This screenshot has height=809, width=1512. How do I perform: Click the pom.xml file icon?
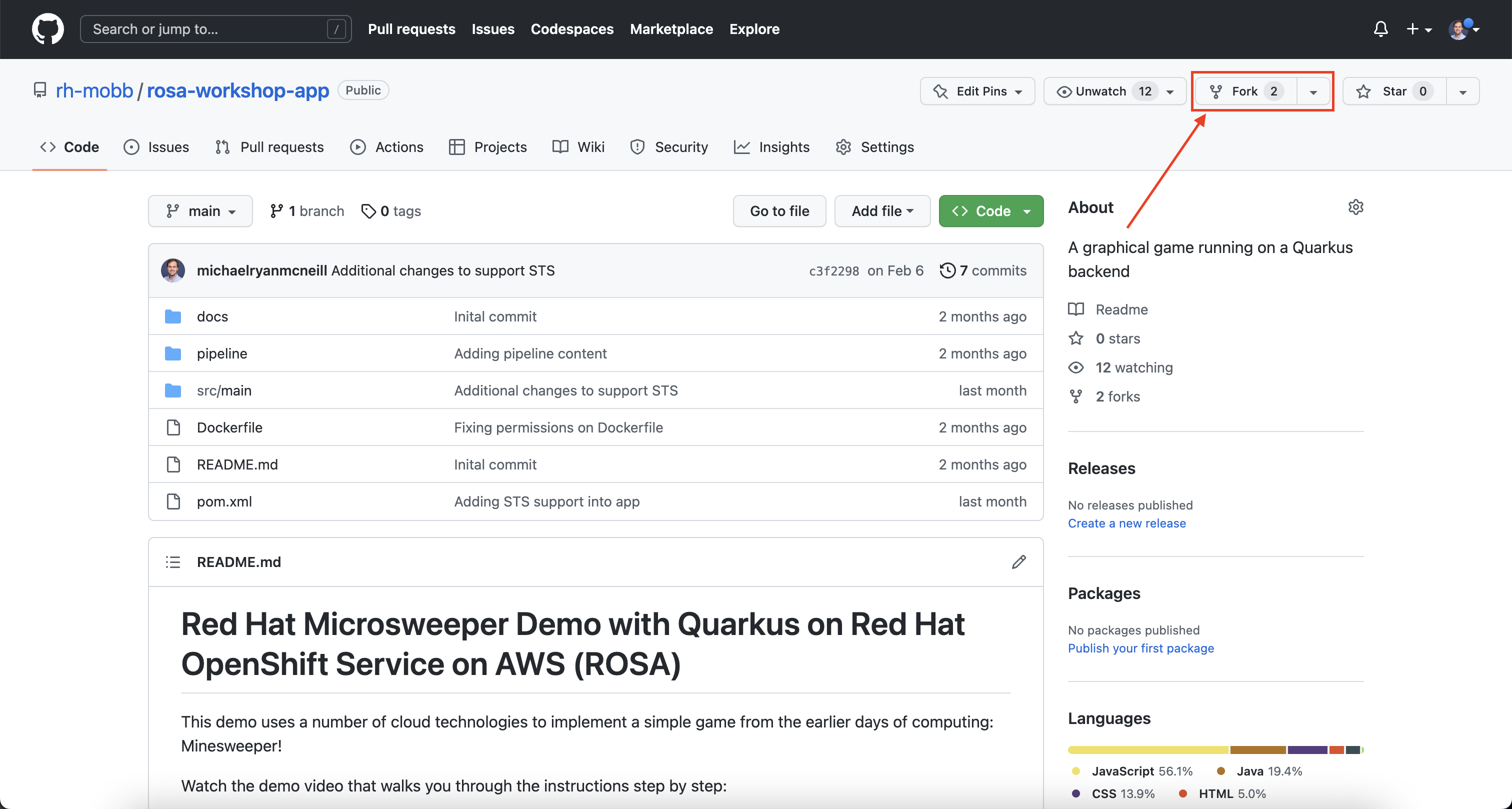173,501
